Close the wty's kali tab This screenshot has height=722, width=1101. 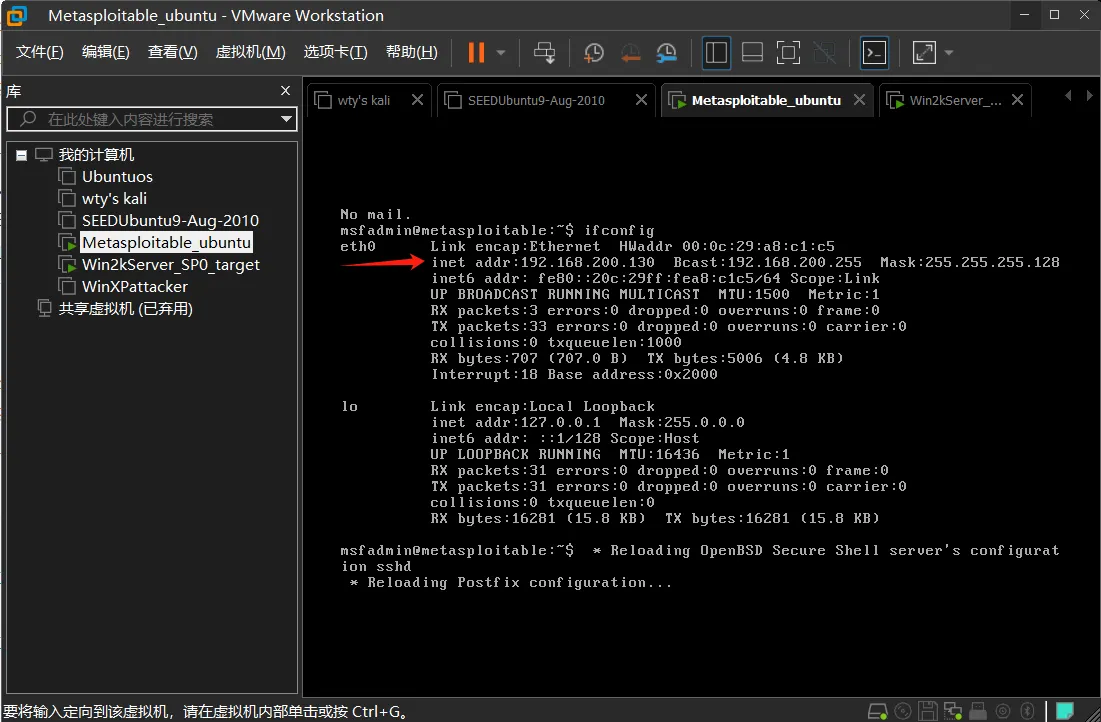pyautogui.click(x=417, y=100)
